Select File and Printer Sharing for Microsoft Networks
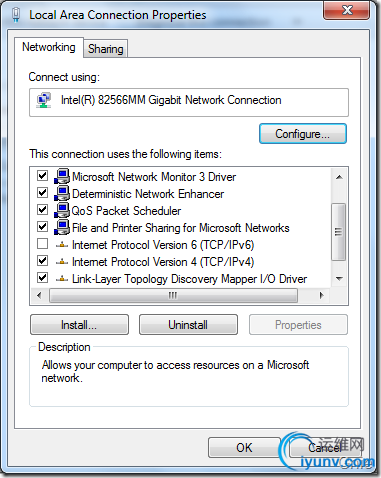This screenshot has height=478, width=381. pyautogui.click(x=181, y=228)
